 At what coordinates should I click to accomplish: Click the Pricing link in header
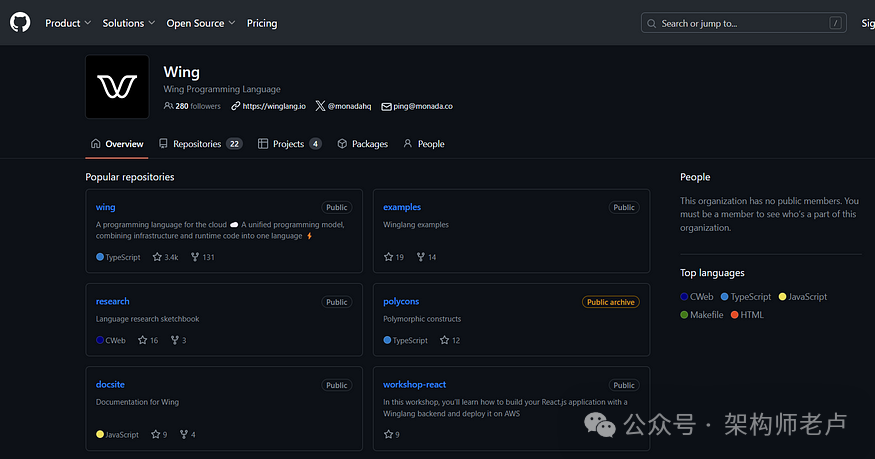(262, 23)
